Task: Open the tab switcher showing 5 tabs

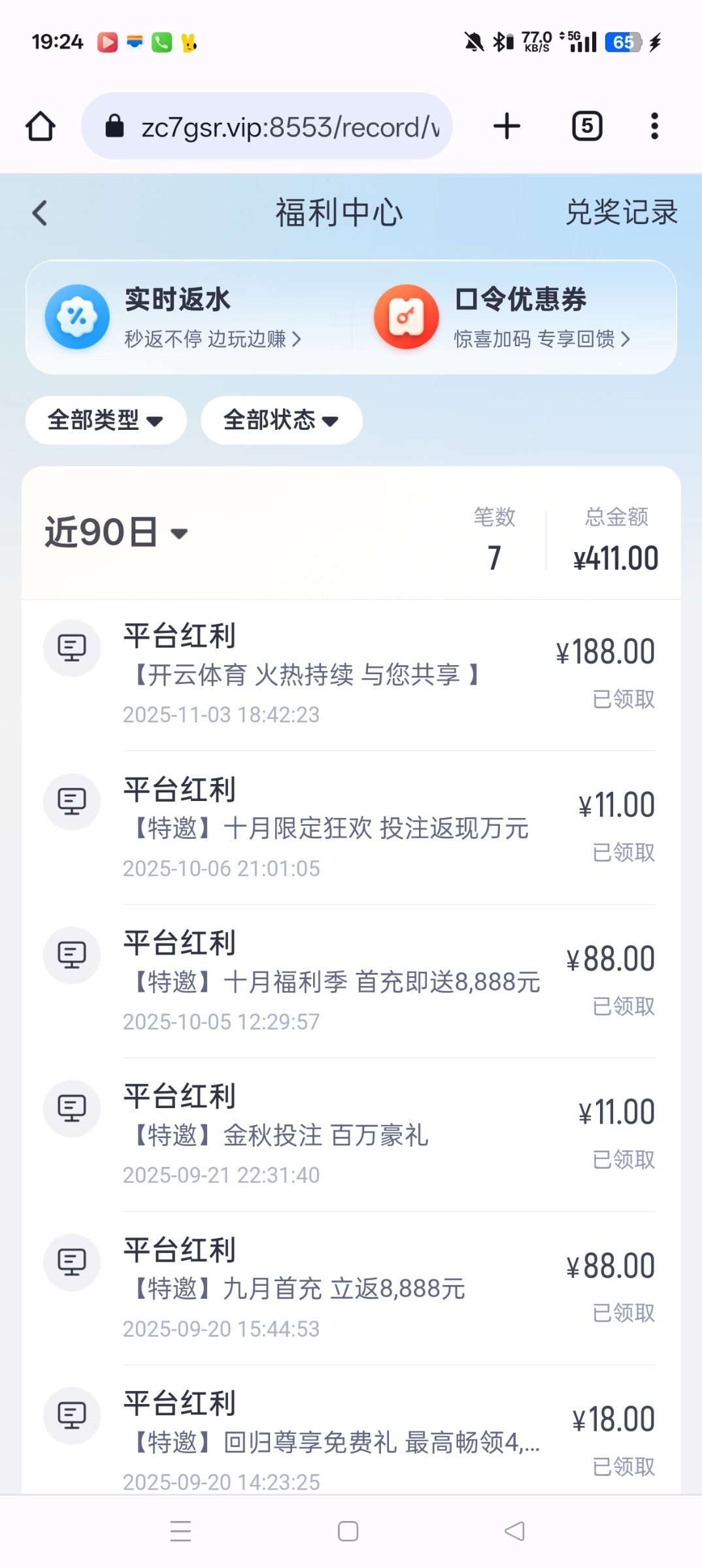Action: coord(586,126)
